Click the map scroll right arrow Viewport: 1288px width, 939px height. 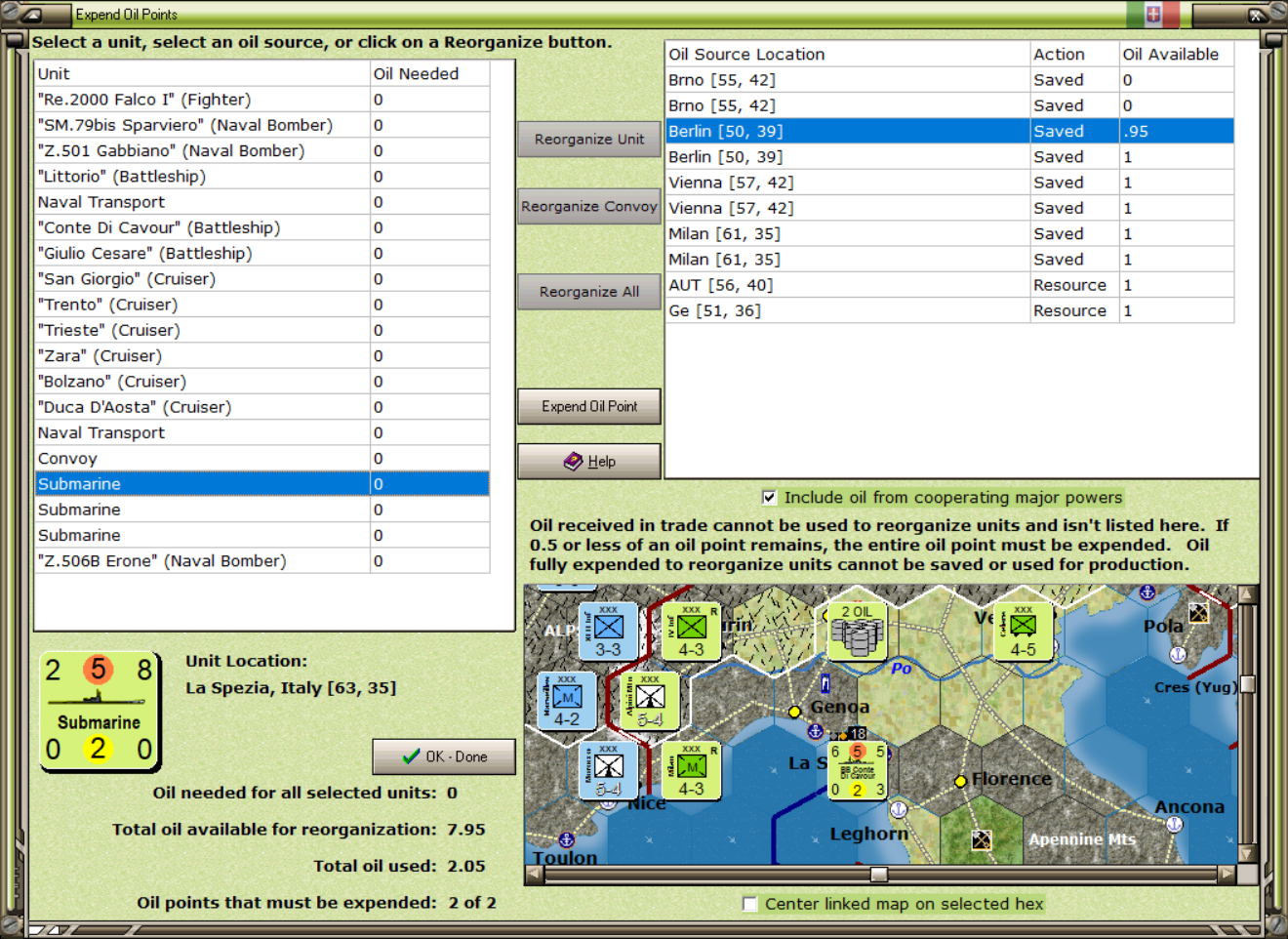pos(1227,875)
